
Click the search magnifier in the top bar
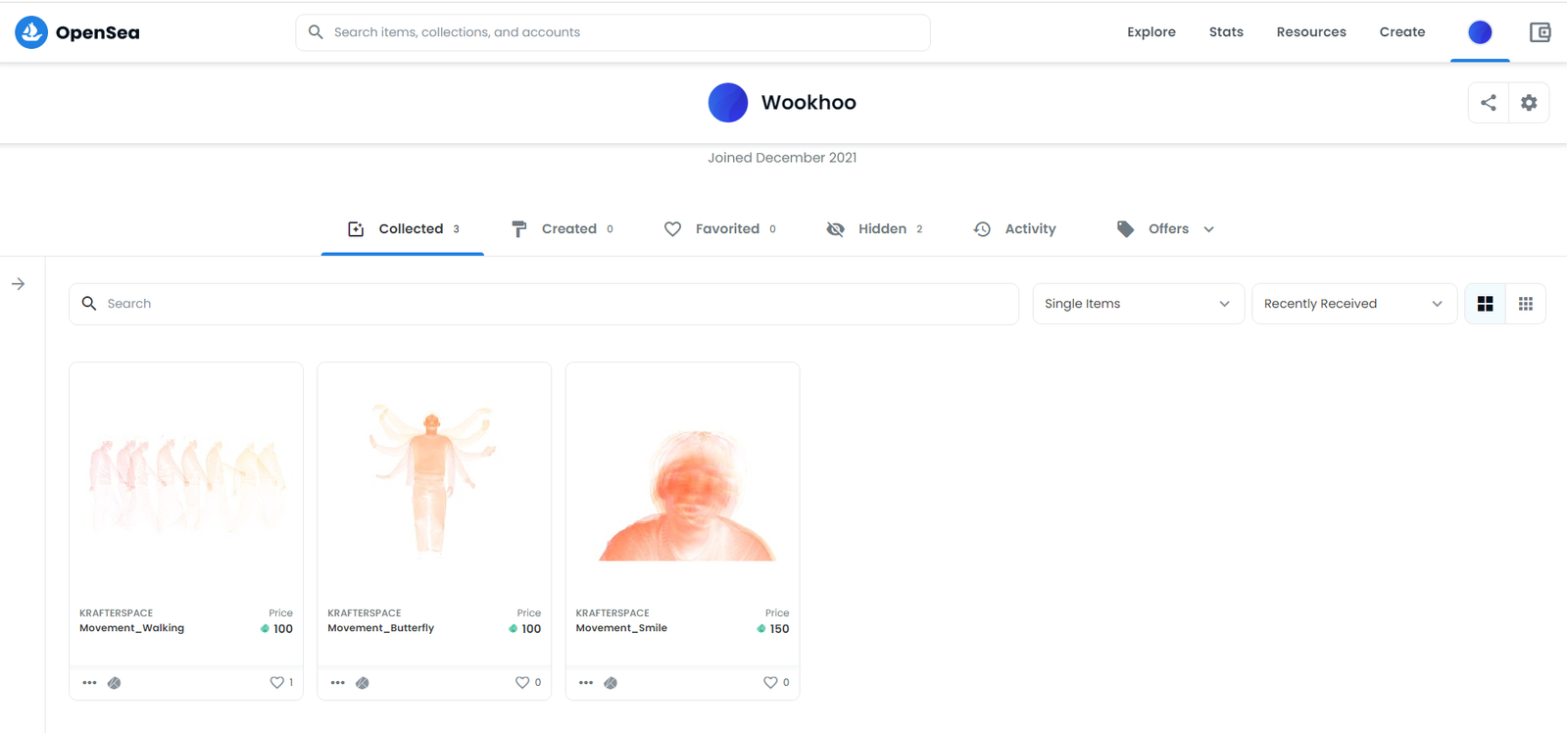click(316, 32)
